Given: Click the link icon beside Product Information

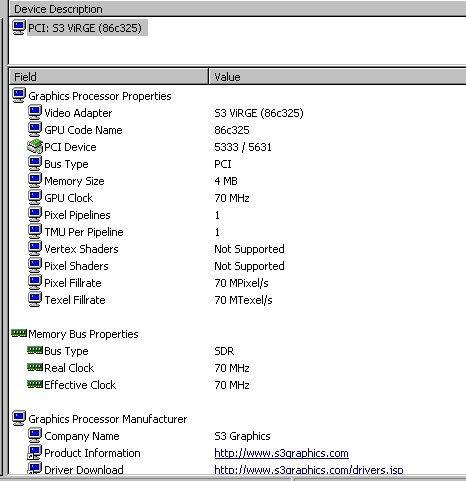Looking at the screenshot, I should 35,453.
